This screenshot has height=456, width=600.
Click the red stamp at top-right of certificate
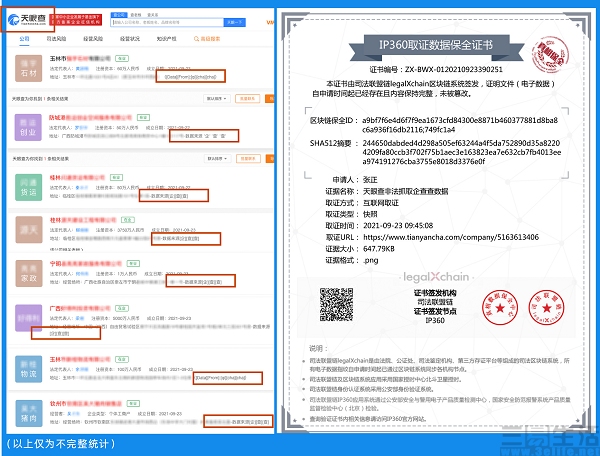[x=549, y=54]
